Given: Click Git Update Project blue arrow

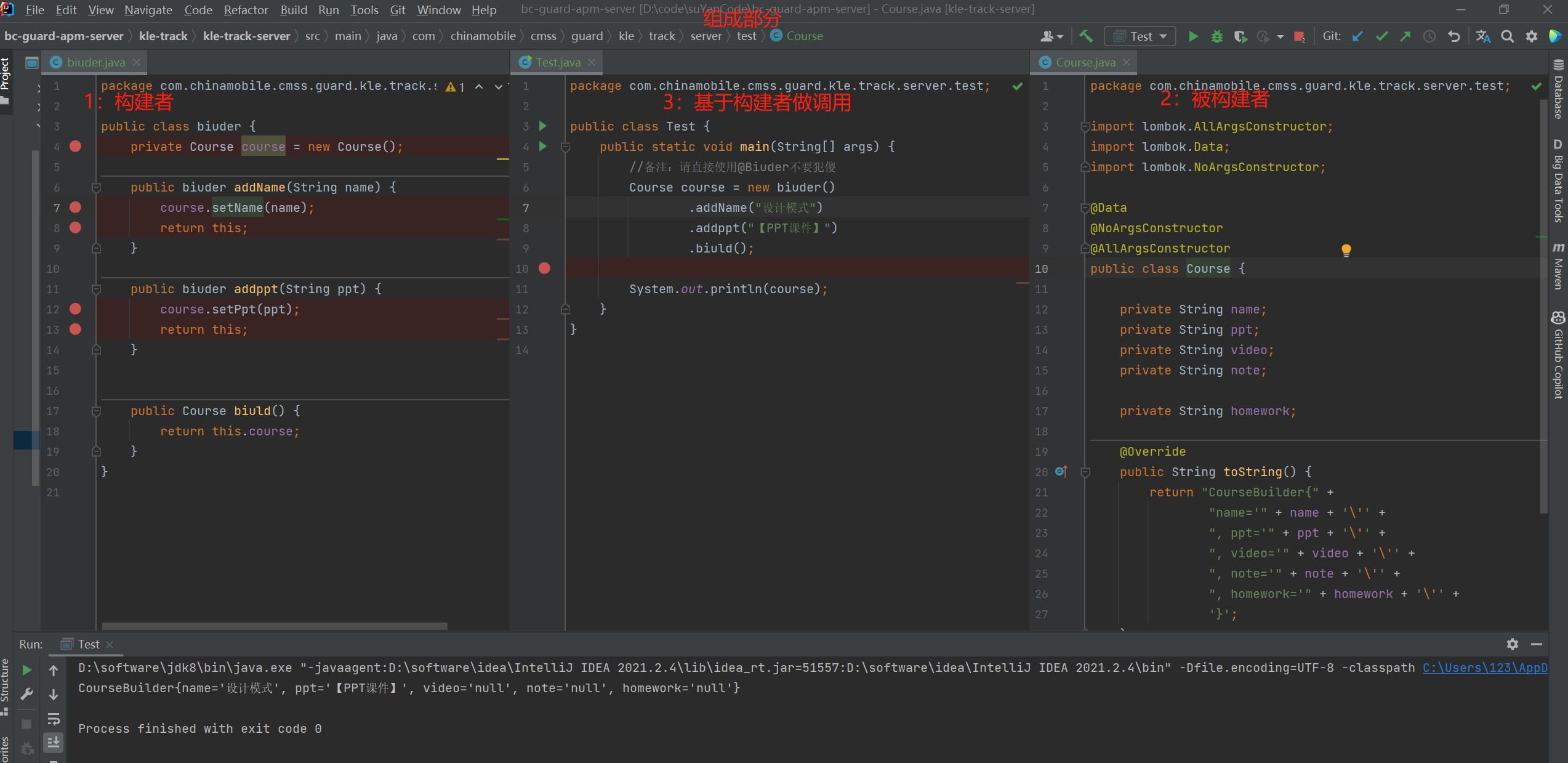Looking at the screenshot, I should tap(1357, 36).
